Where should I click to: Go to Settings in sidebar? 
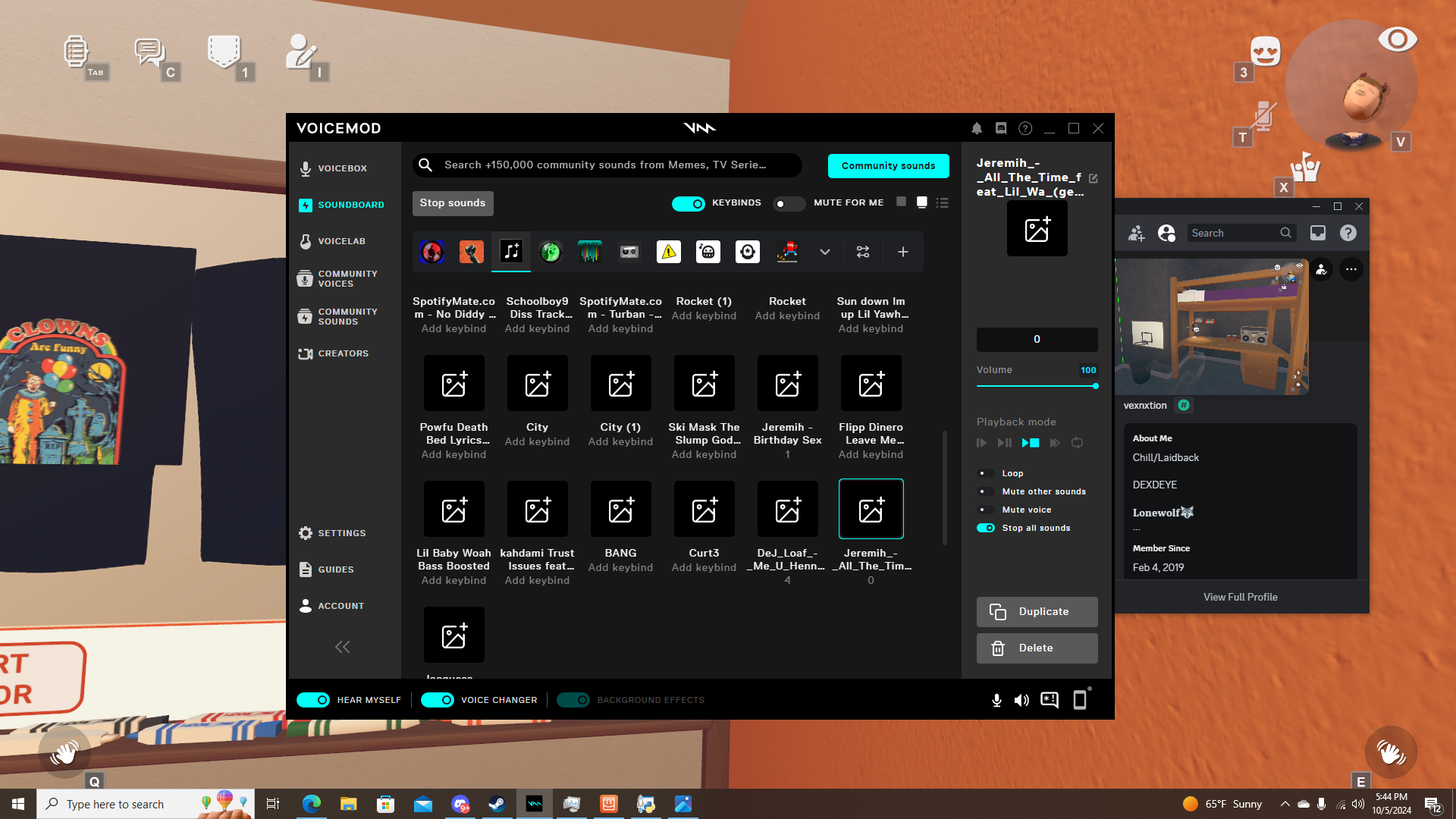pos(341,533)
